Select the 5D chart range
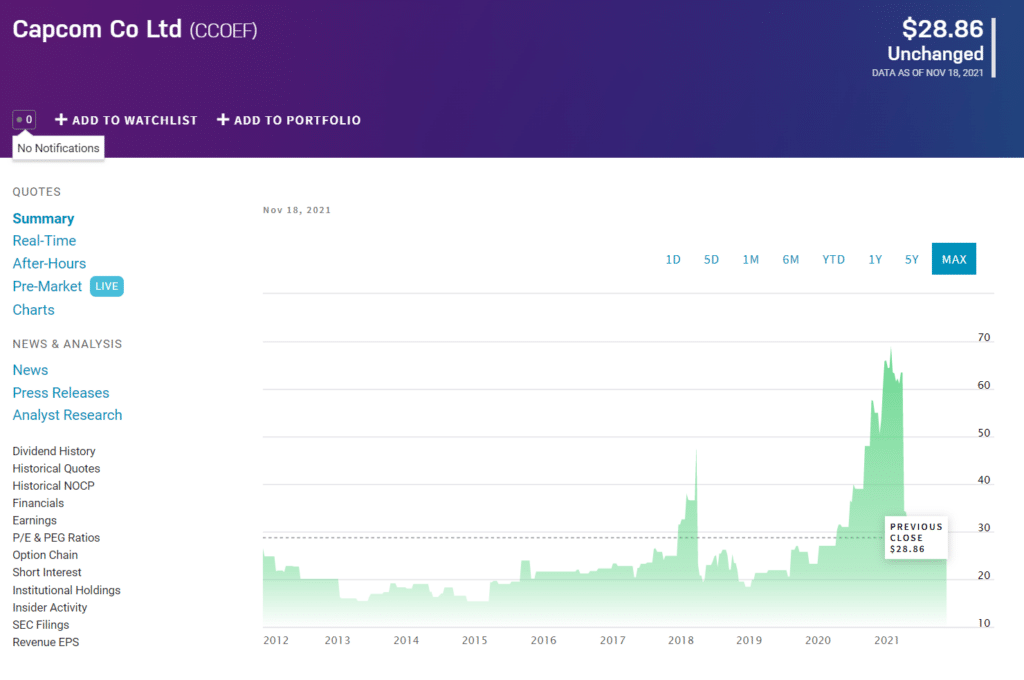Screen dimensions: 1024x680 click(x=711, y=259)
